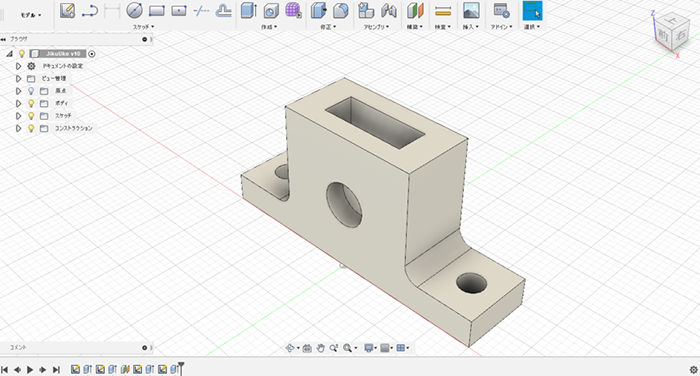Image resolution: width=700 pixels, height=376 pixels.
Task: Open the アセンブリ toolbar menu
Action: (x=376, y=27)
